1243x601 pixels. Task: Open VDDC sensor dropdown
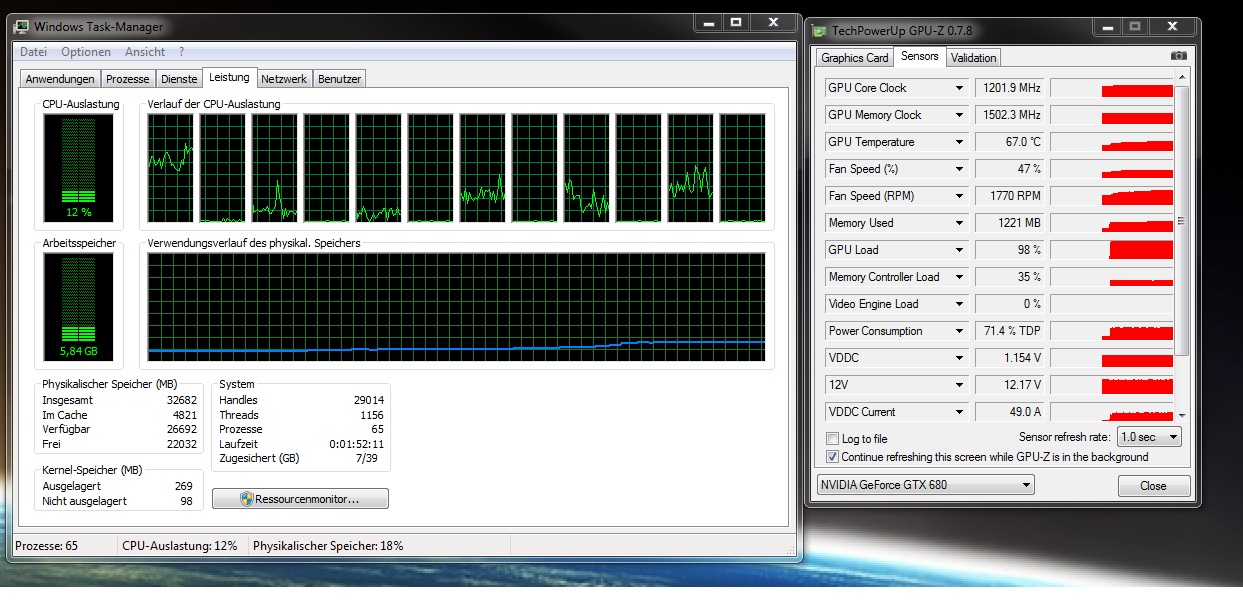click(x=959, y=358)
